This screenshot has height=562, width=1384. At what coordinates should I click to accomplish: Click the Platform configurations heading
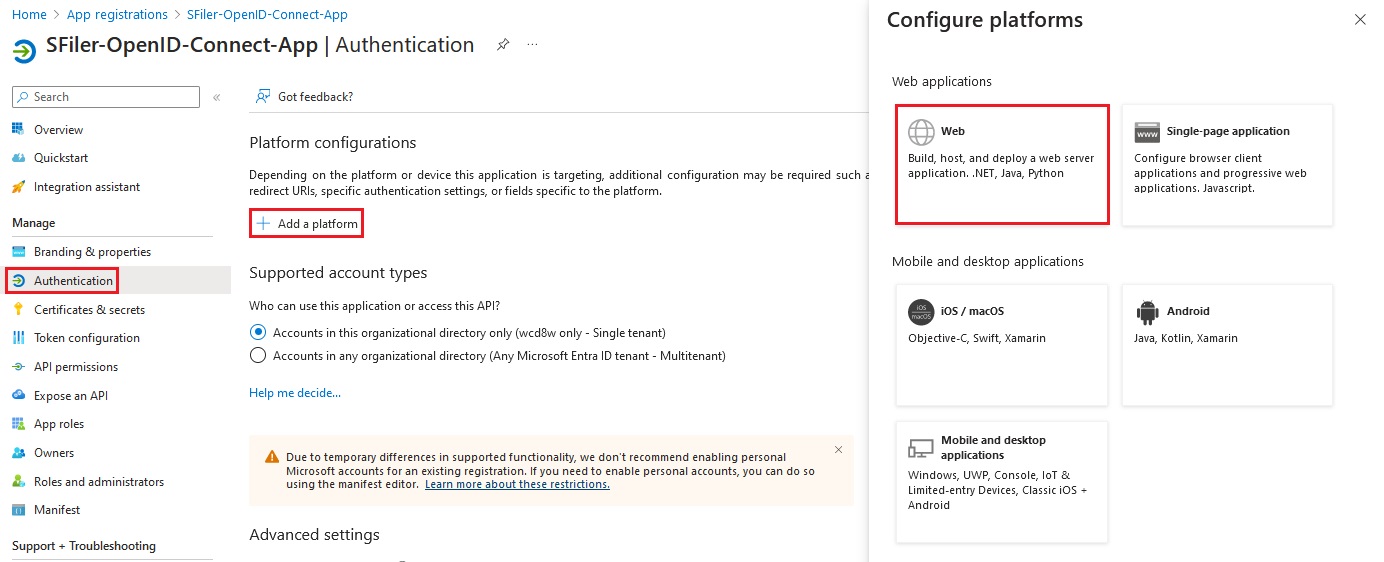coord(332,143)
